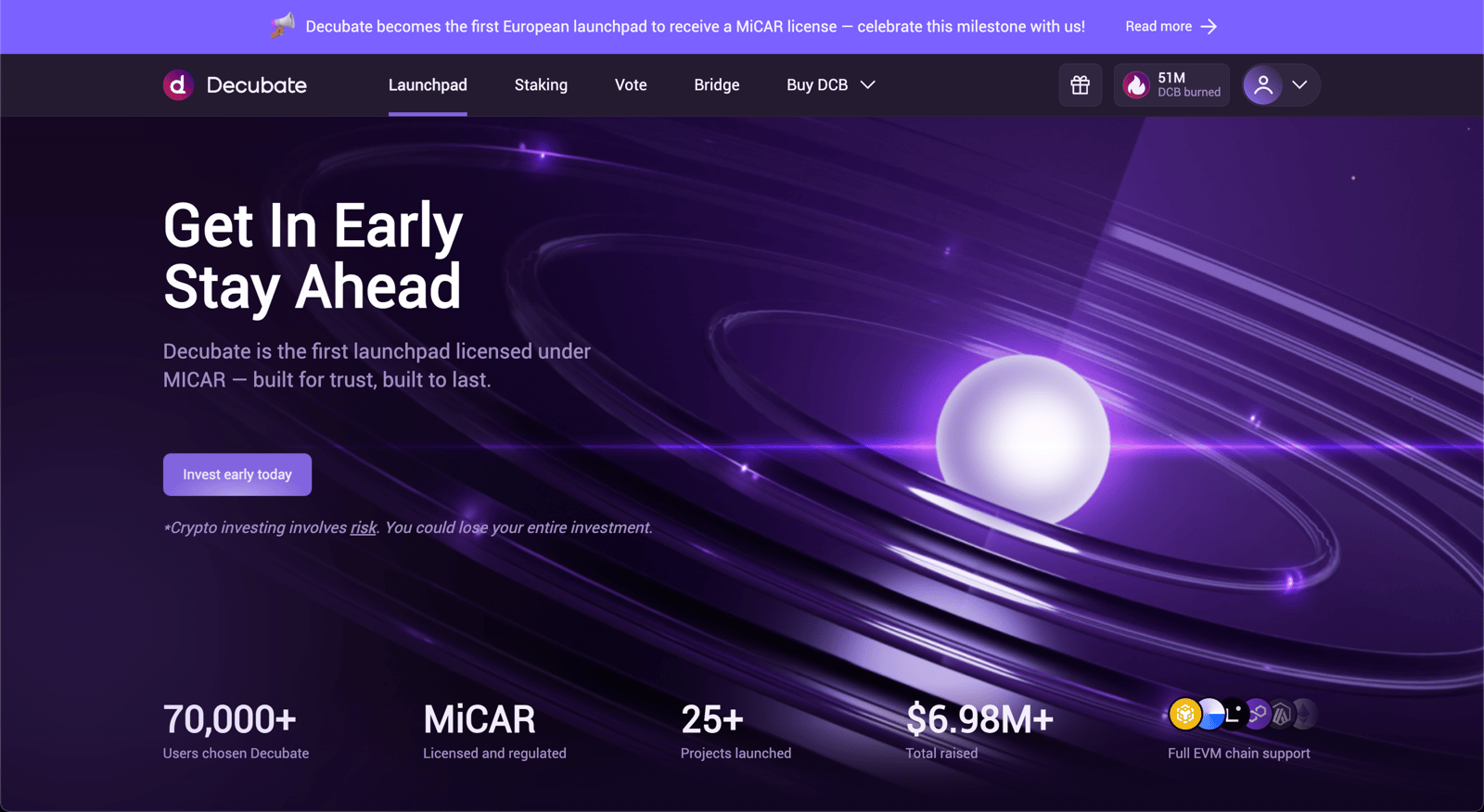Image resolution: width=1484 pixels, height=812 pixels.
Task: Click the user profile avatar icon
Action: point(1262,85)
